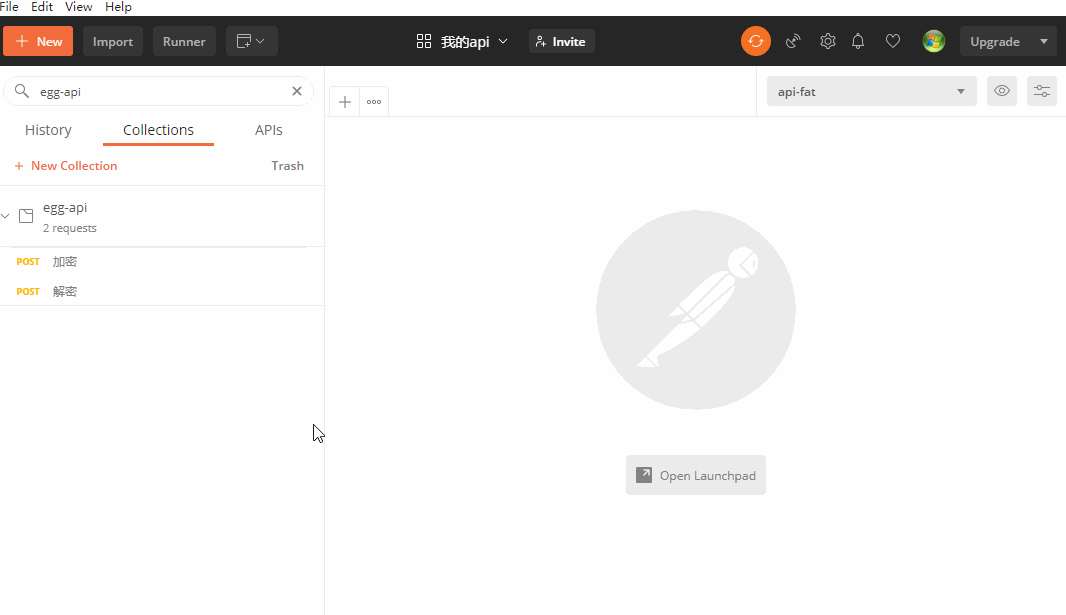
Task: Open the manage environments settings icon
Action: pyautogui.click(x=1041, y=91)
